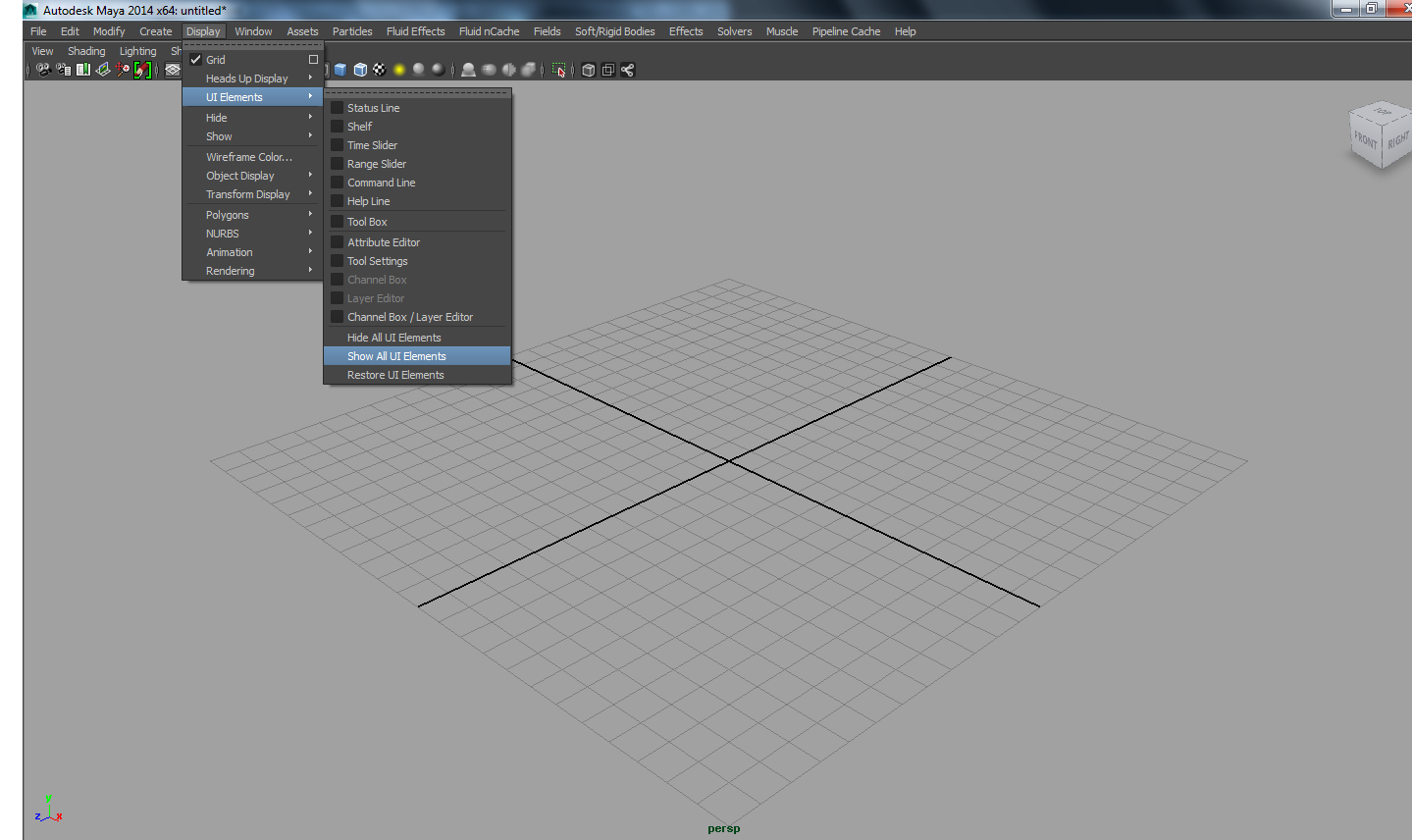Click Restore UI Elements
The width and height of the screenshot is (1412, 840).
[x=396, y=374]
